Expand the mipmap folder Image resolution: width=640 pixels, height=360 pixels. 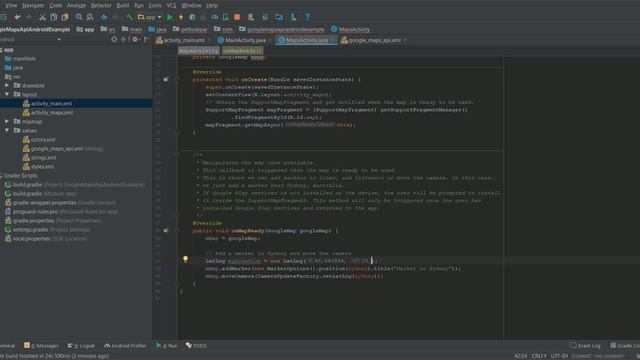(7, 121)
